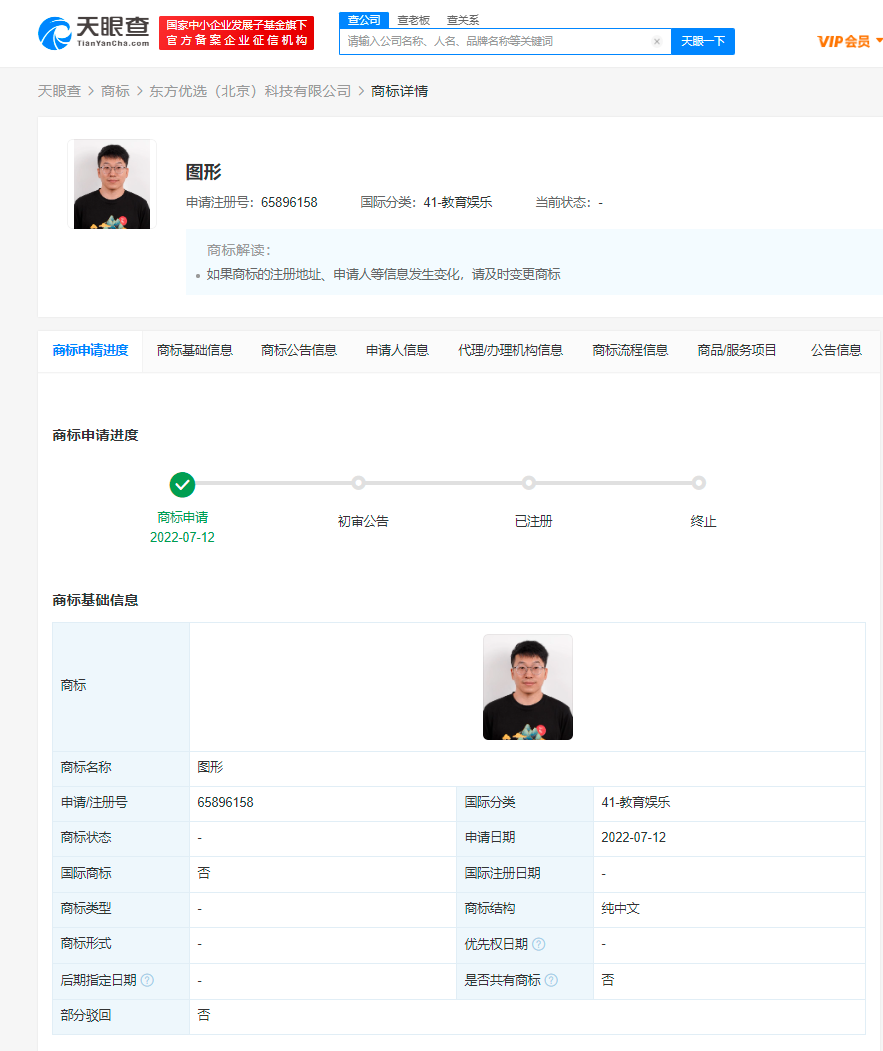
Task: Select the 终止 progress step circle
Action: (x=699, y=483)
